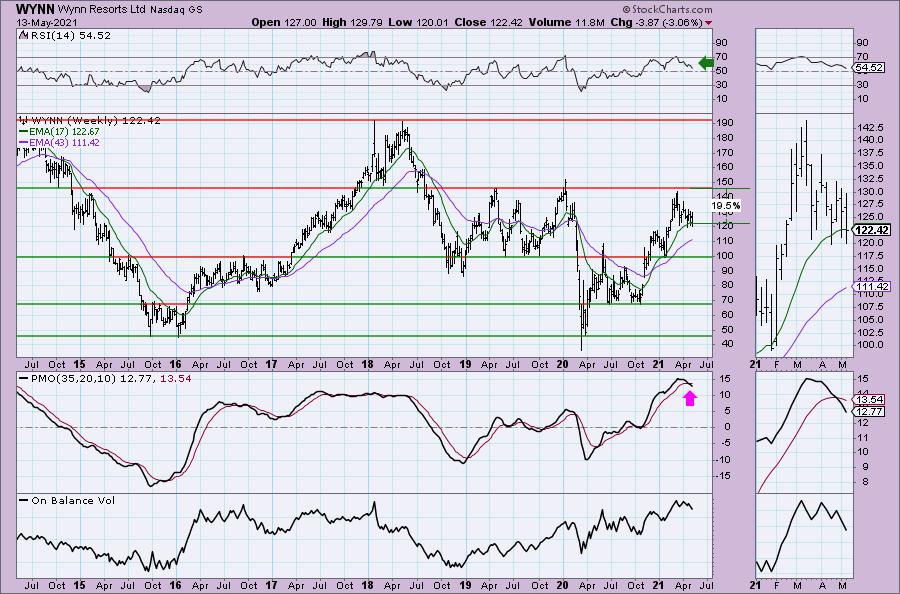
Task: Click the -15 level on main PMO axis
Action: 724,475
